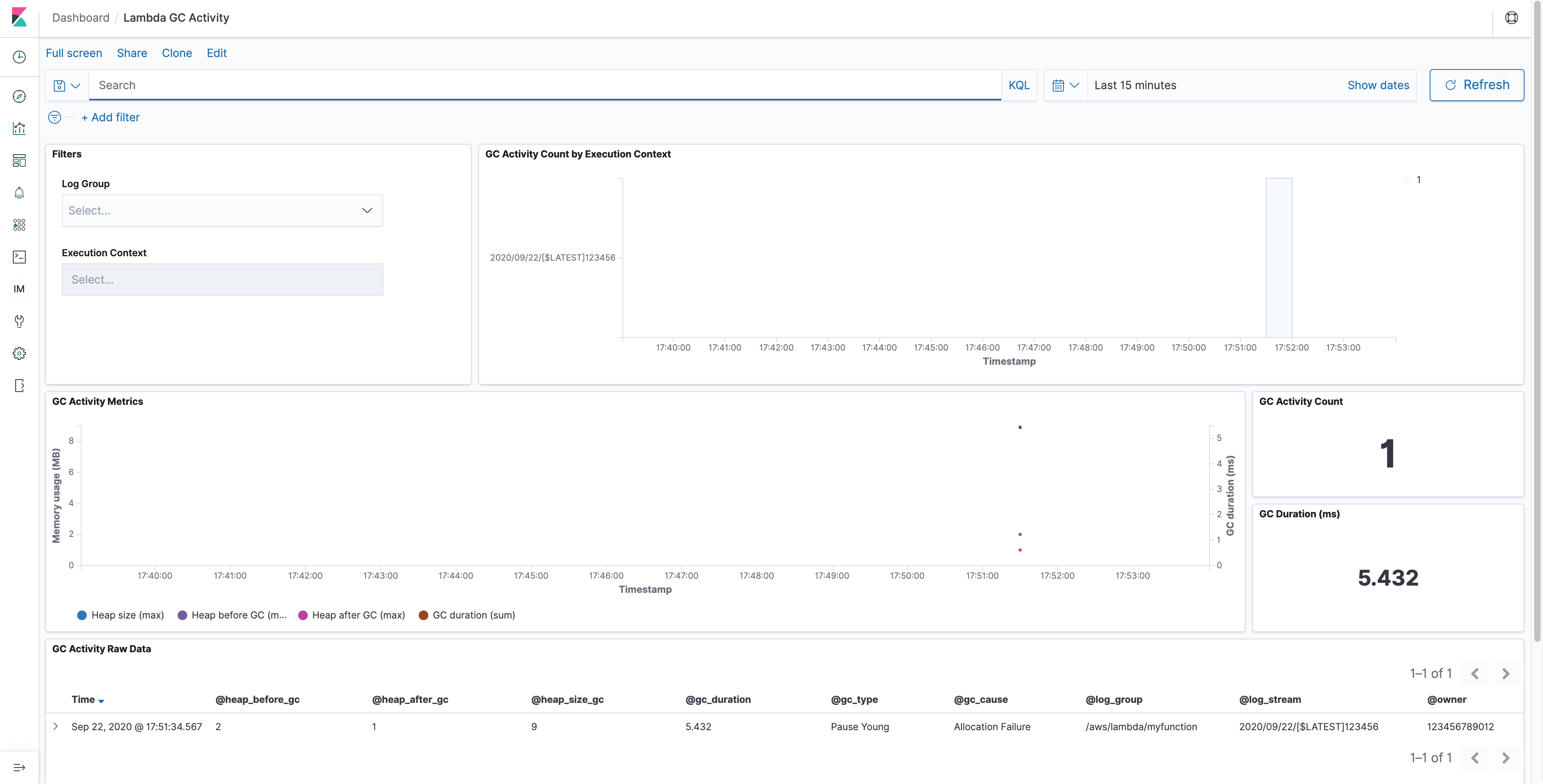1543x784 pixels.
Task: Expand the first raw data table row
Action: point(56,727)
